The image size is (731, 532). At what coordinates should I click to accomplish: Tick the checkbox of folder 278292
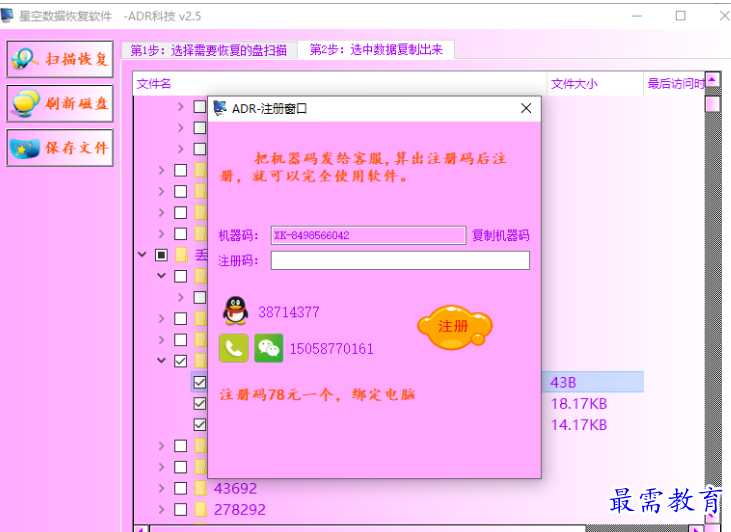tap(180, 510)
